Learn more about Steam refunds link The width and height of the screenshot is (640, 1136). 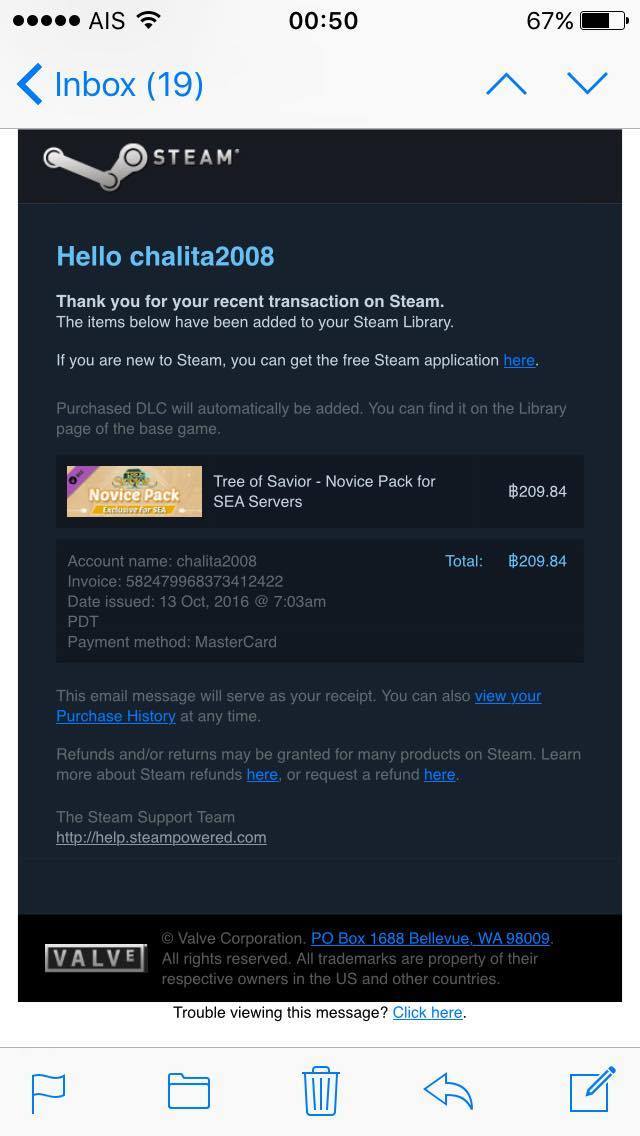262,775
